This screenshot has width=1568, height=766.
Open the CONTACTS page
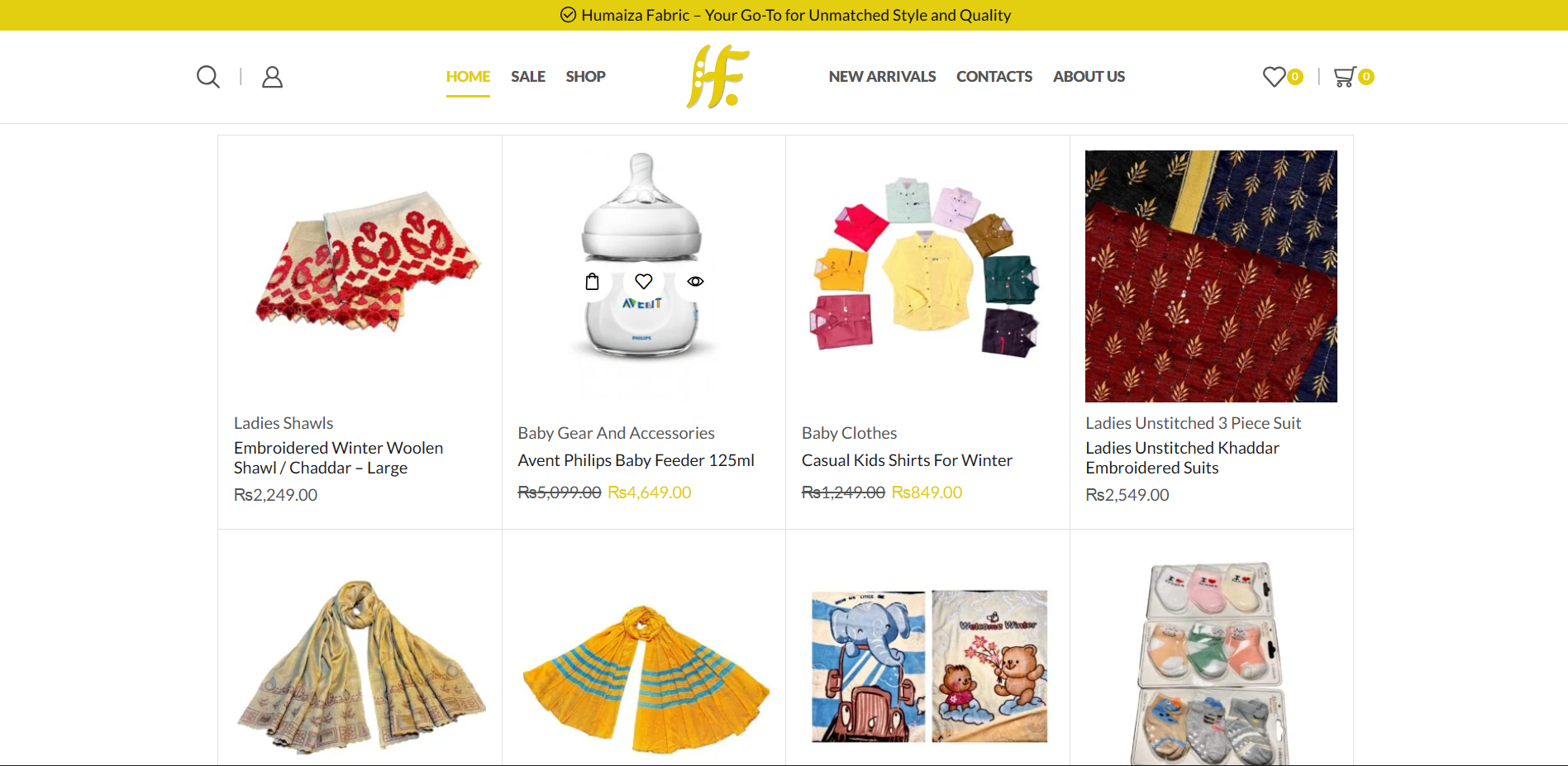[994, 76]
